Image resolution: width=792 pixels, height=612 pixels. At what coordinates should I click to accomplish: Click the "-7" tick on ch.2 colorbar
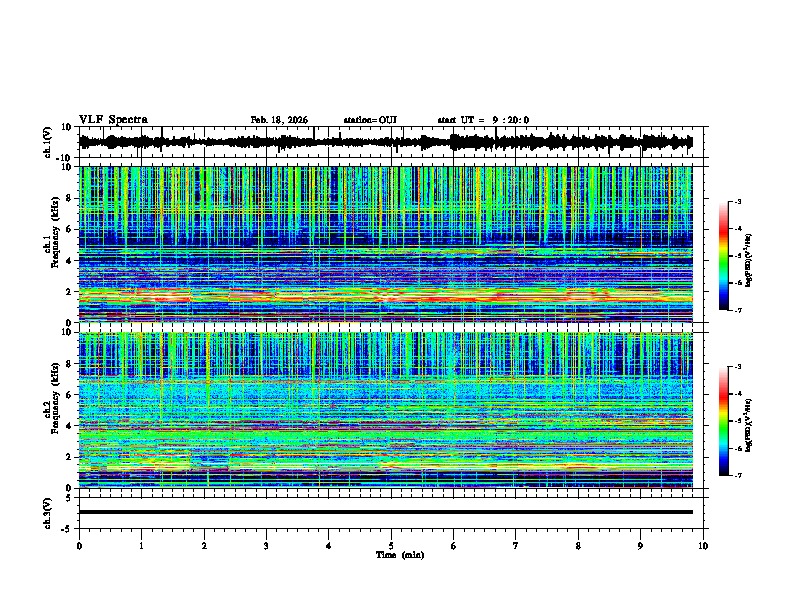737,476
